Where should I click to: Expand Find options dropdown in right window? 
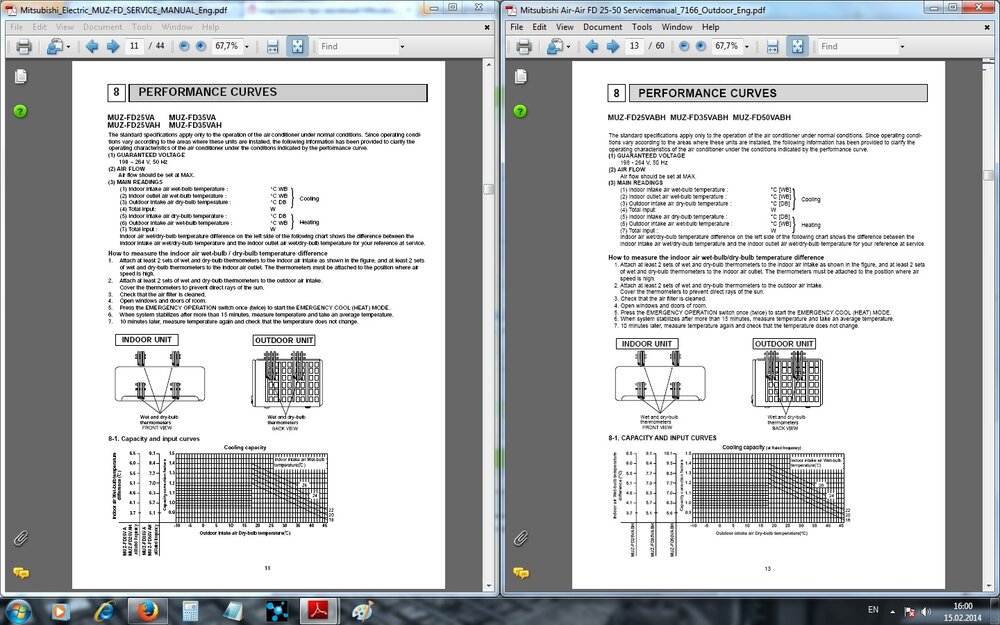pos(902,47)
